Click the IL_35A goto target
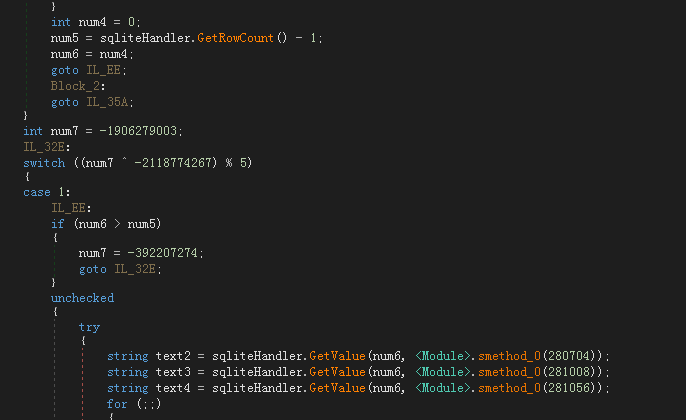The image size is (686, 420). (x=107, y=102)
